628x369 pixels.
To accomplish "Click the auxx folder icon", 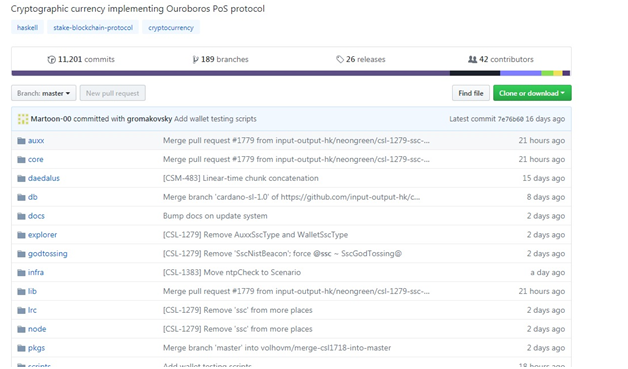I will point(21,141).
